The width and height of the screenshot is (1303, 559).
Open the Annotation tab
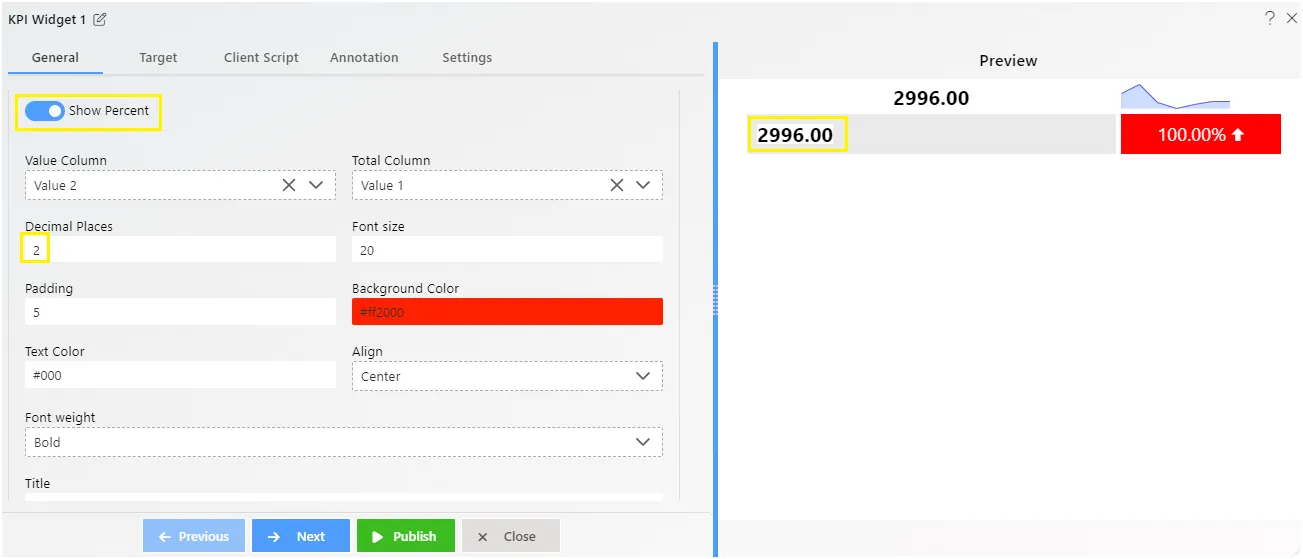coord(364,58)
